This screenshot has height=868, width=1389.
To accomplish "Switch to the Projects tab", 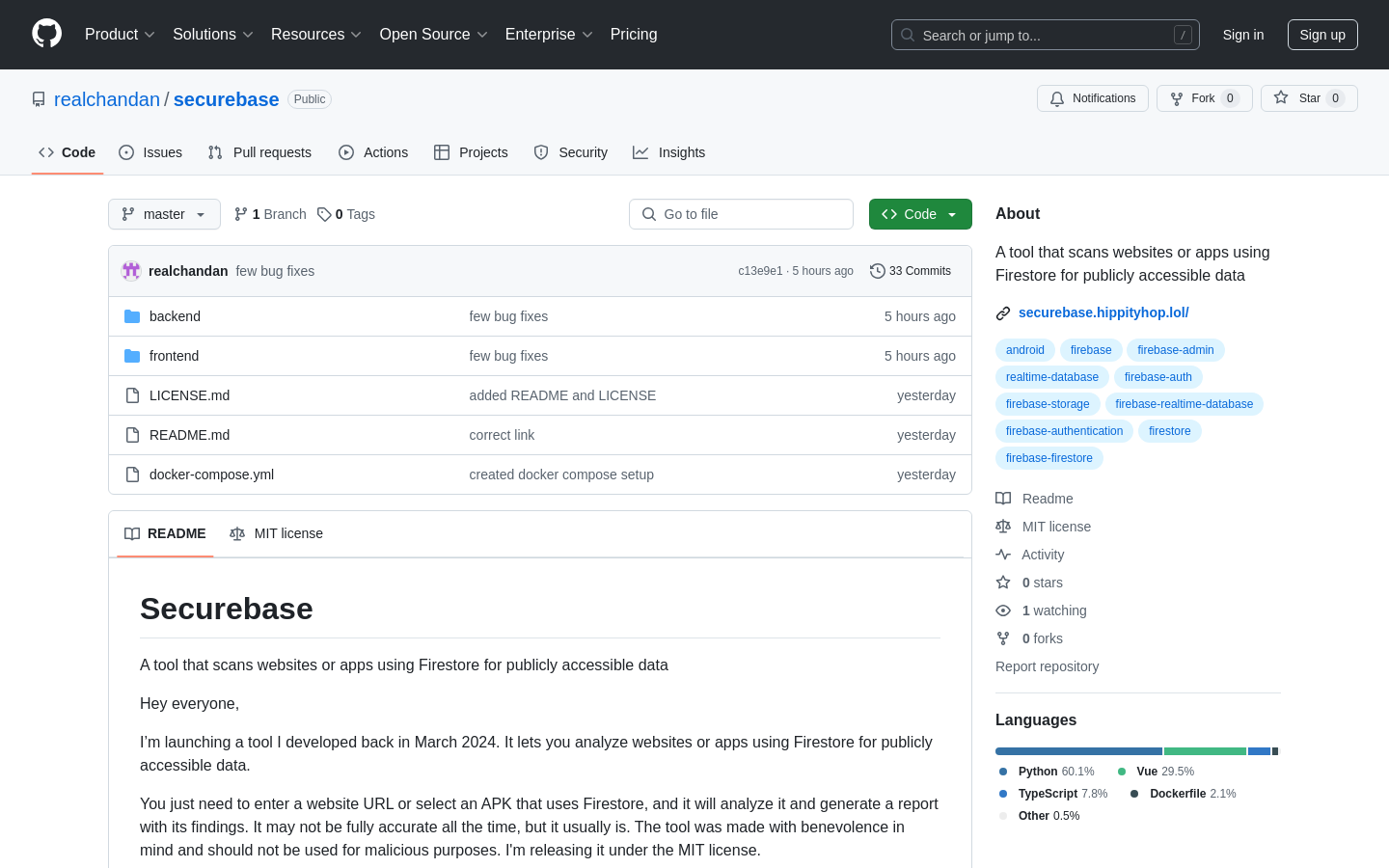I will coord(471,152).
